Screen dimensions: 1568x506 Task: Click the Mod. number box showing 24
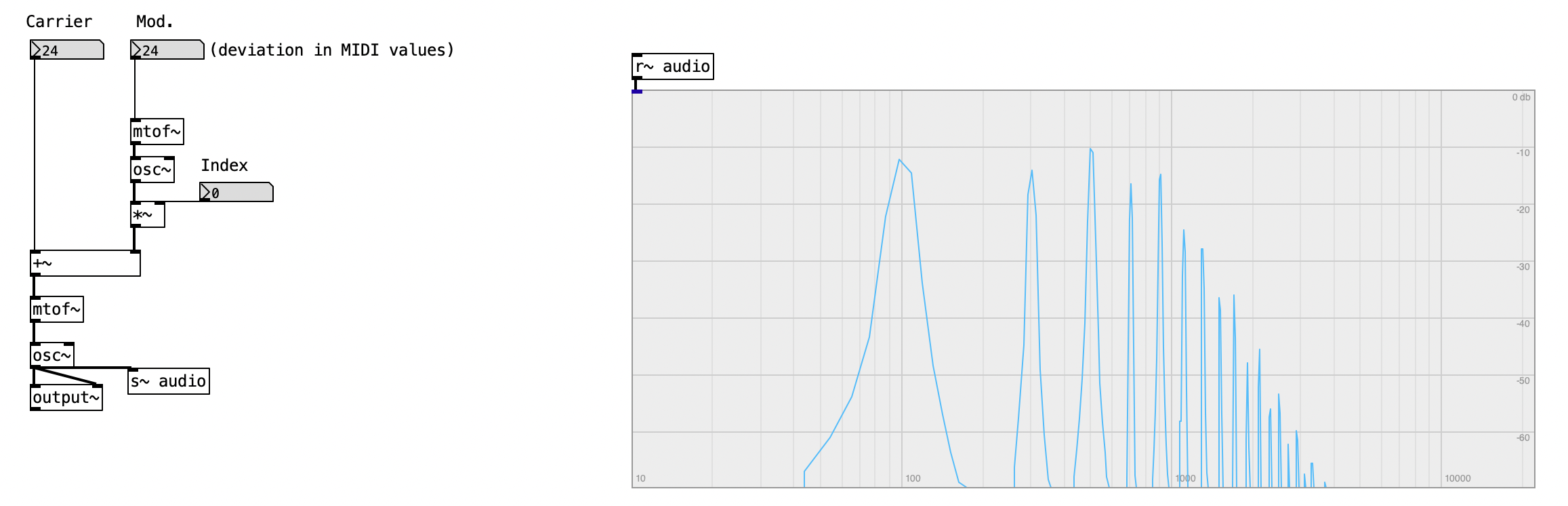pyautogui.click(x=167, y=50)
